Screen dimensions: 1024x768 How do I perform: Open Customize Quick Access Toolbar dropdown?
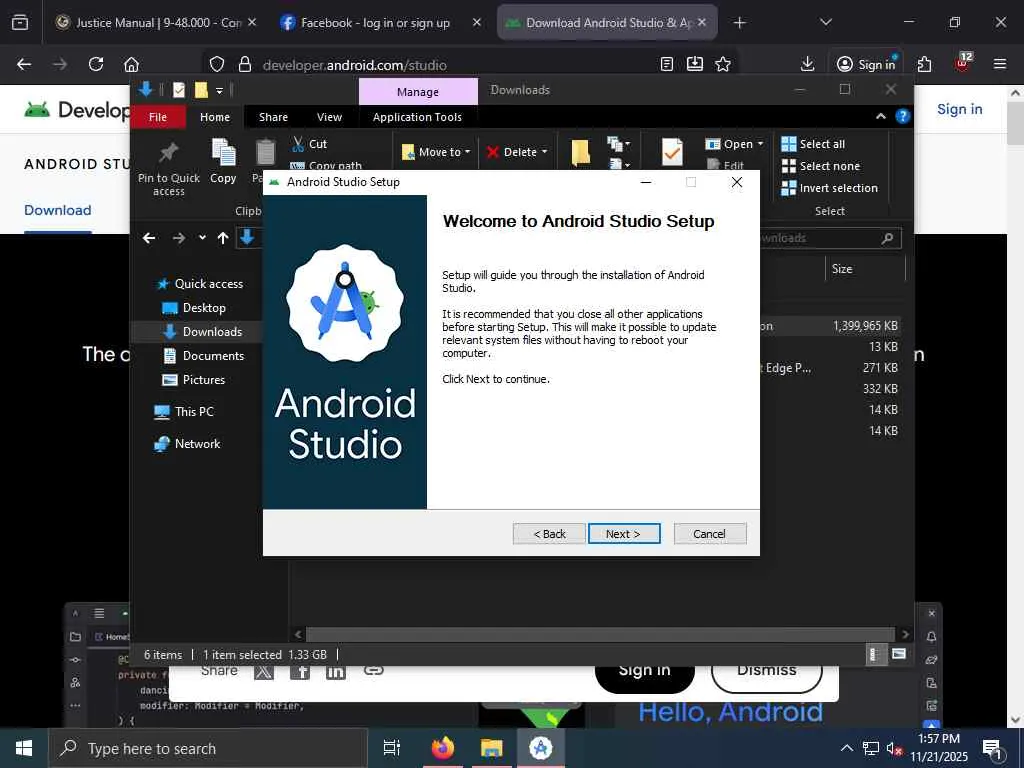pyautogui.click(x=219, y=90)
